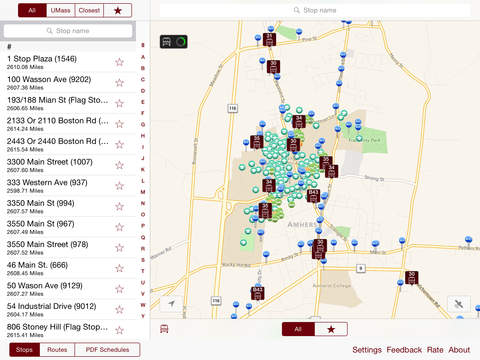
Task: Toggle star for 333 Western Ave
Action: tap(119, 186)
